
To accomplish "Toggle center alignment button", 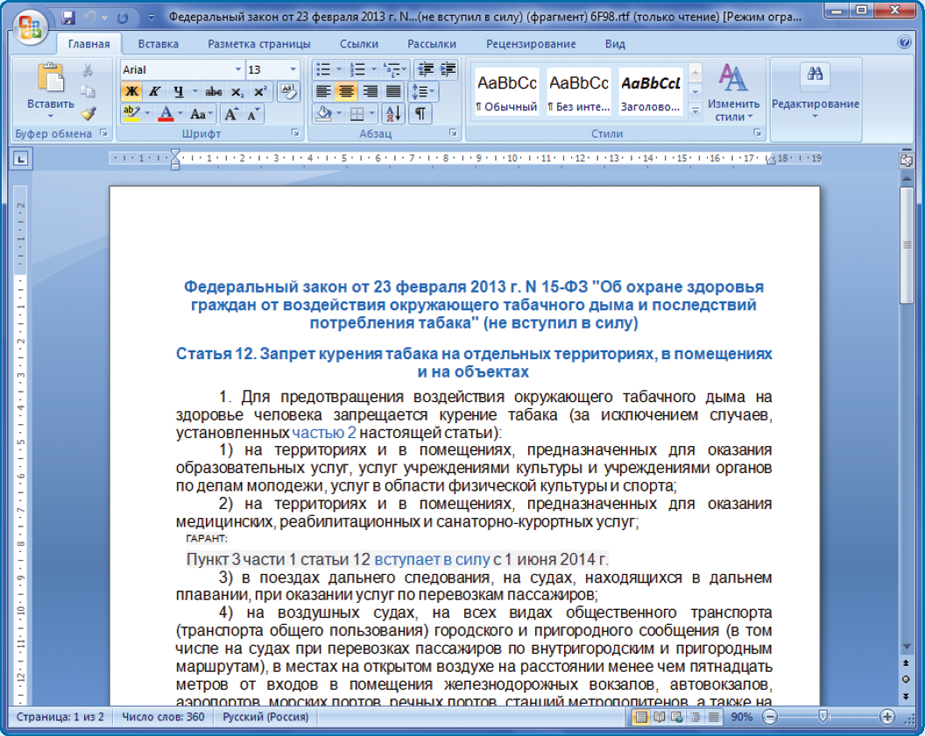I will point(346,91).
